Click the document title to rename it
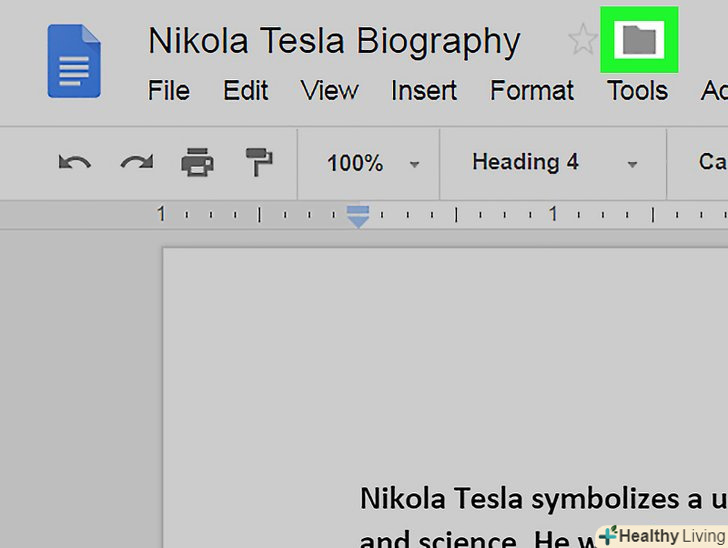728x548 pixels. [334, 41]
